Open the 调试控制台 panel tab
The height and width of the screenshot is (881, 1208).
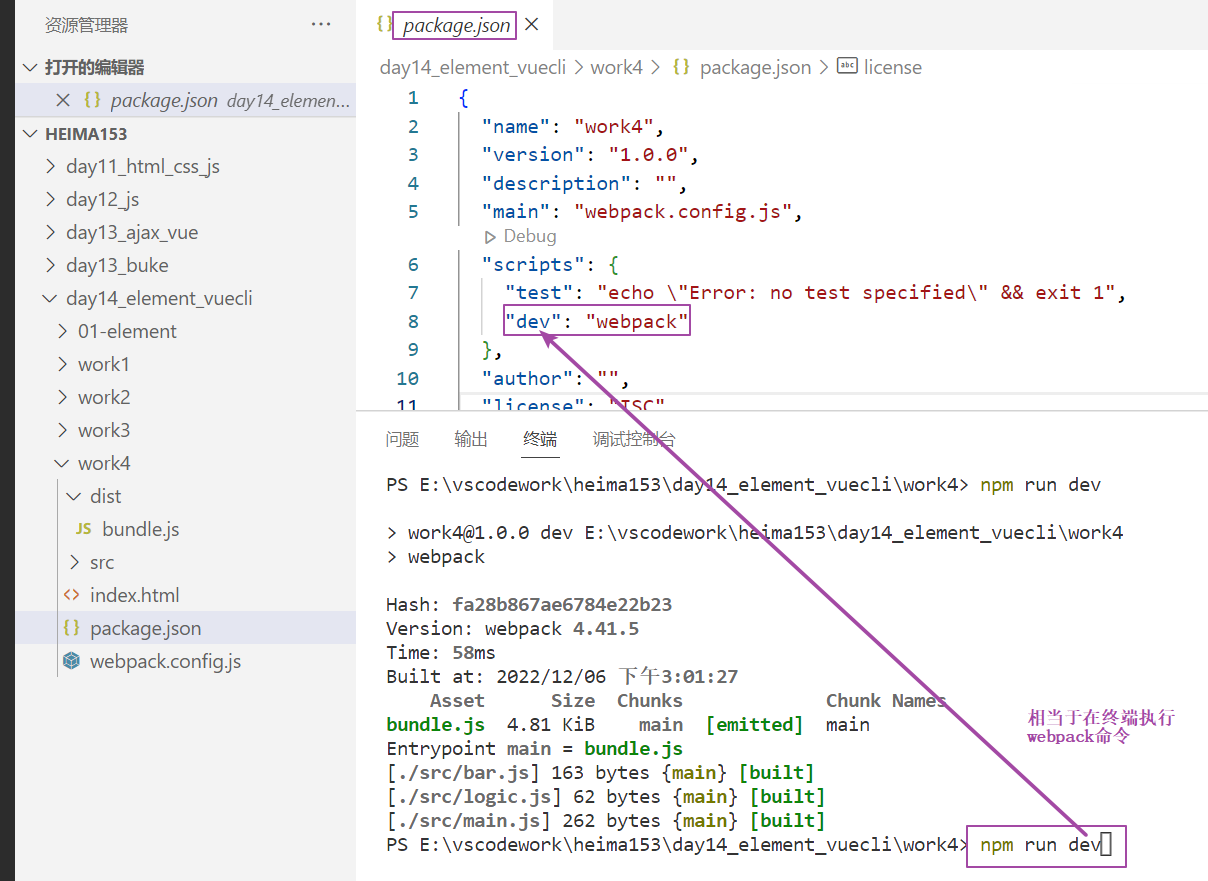coord(634,439)
